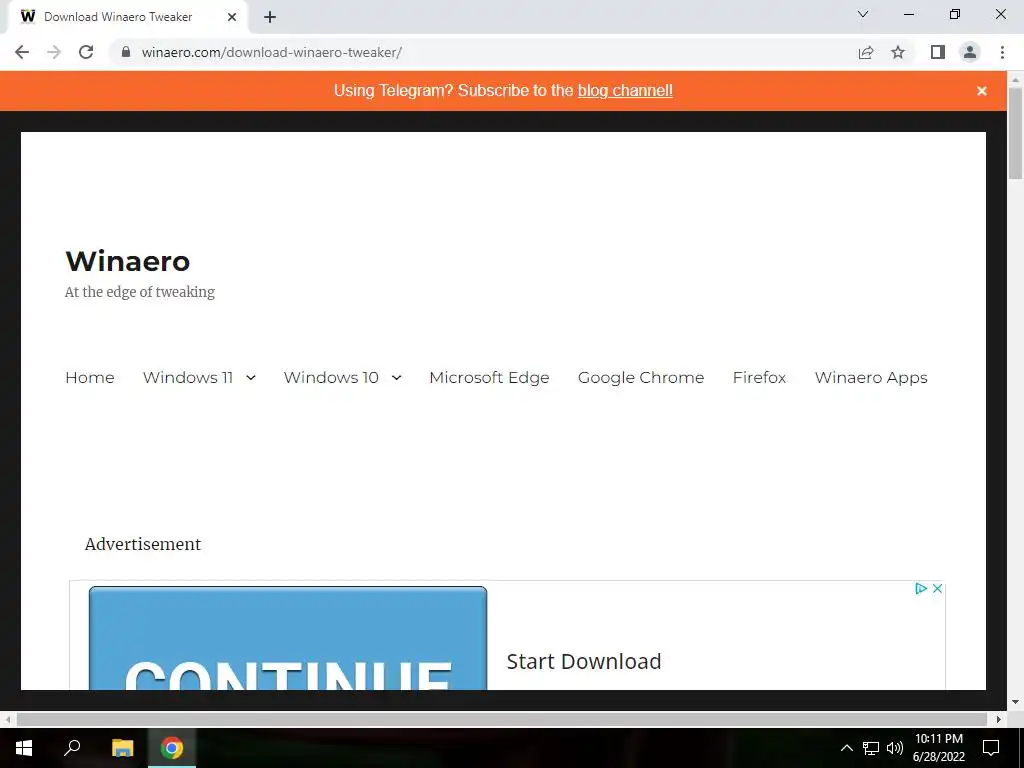Open the Windows 11 menu item
Viewport: 1024px width, 768px height.
click(188, 377)
